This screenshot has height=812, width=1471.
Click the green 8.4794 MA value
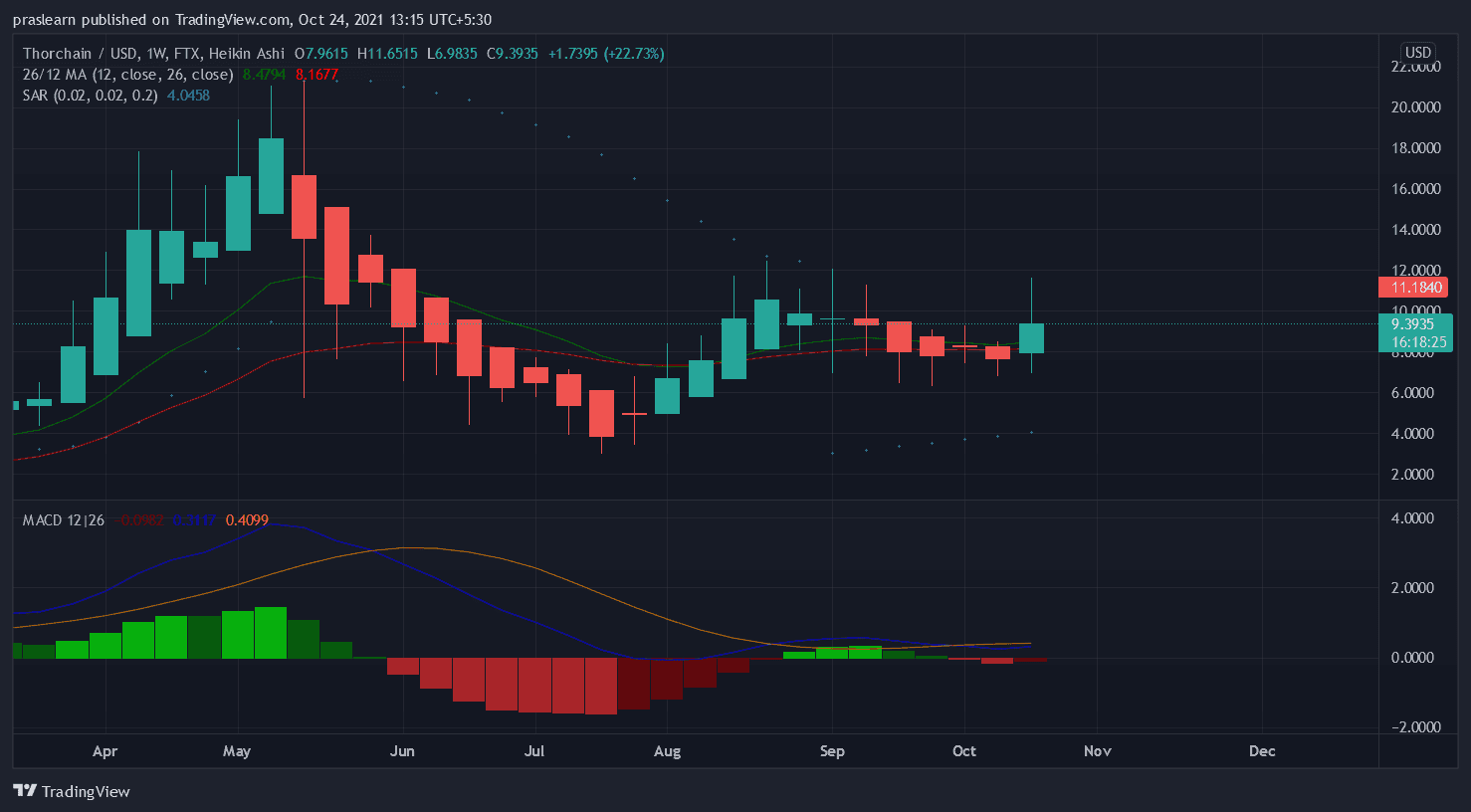click(264, 75)
